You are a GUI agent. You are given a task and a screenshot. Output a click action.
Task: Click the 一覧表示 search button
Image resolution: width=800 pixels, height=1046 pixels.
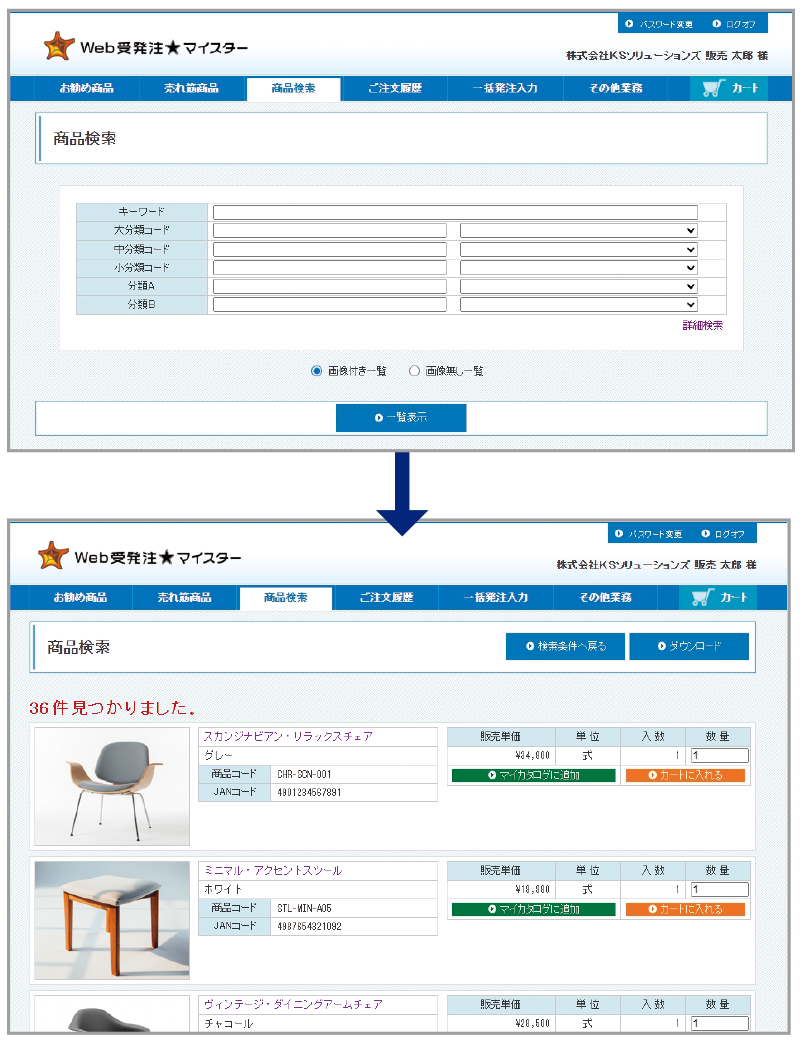(401, 417)
